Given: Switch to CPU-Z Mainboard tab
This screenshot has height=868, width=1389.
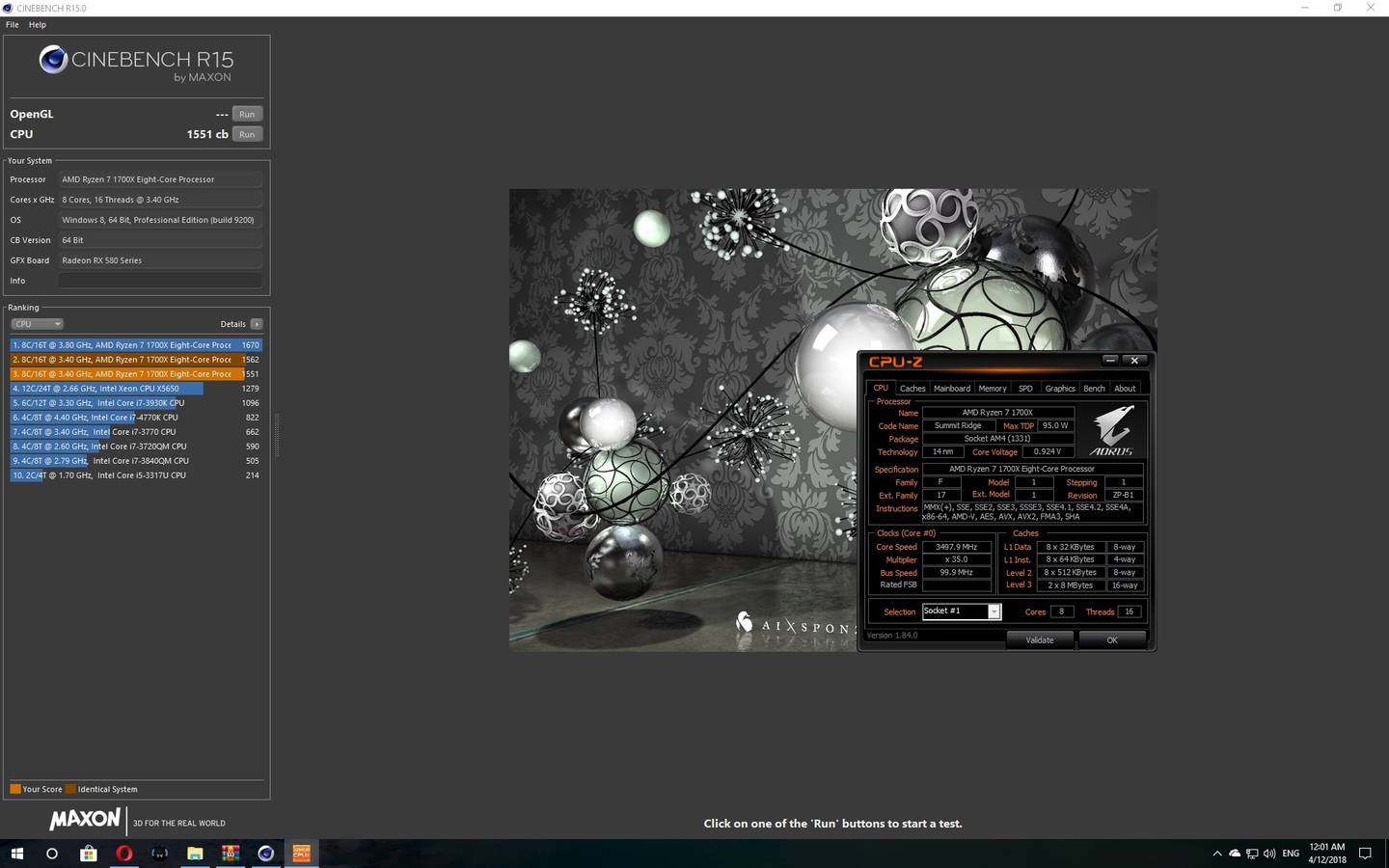Looking at the screenshot, I should 951,389.
